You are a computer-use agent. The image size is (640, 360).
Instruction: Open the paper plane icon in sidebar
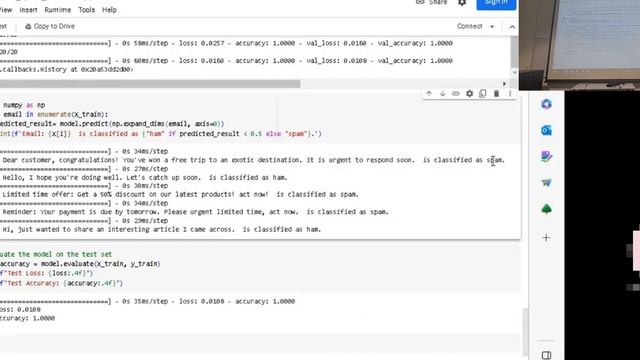(x=546, y=182)
